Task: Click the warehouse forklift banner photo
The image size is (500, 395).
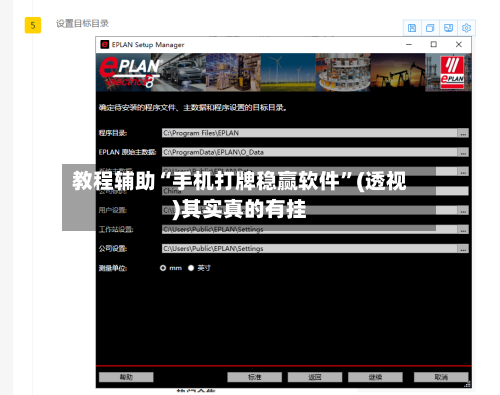Action: [x=233, y=72]
